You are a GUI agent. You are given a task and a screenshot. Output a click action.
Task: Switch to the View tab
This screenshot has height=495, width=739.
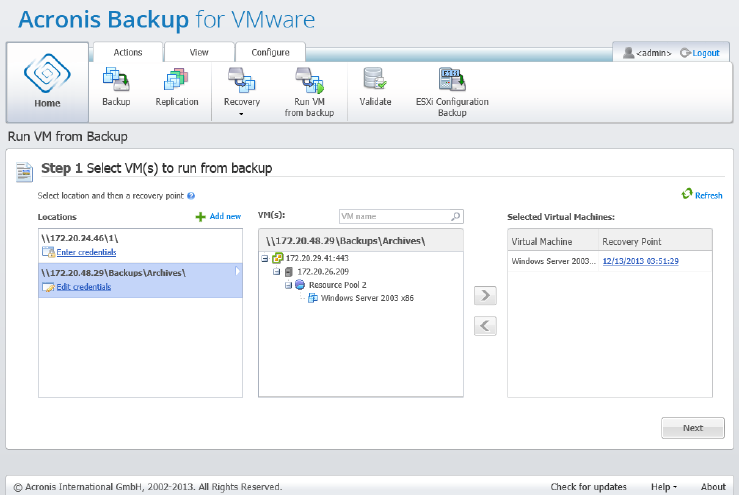pos(199,52)
